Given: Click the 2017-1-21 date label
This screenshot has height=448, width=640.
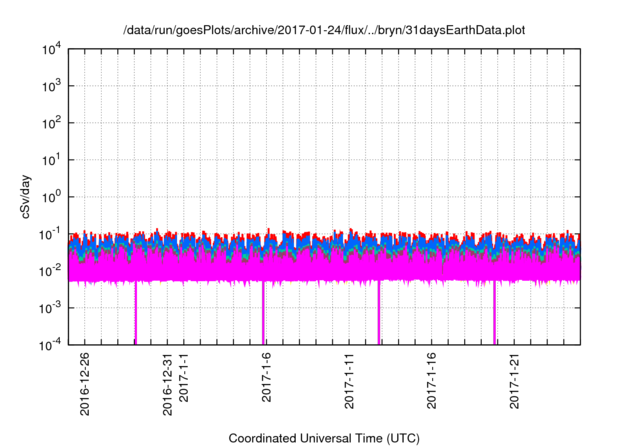Looking at the screenshot, I should (x=514, y=381).
